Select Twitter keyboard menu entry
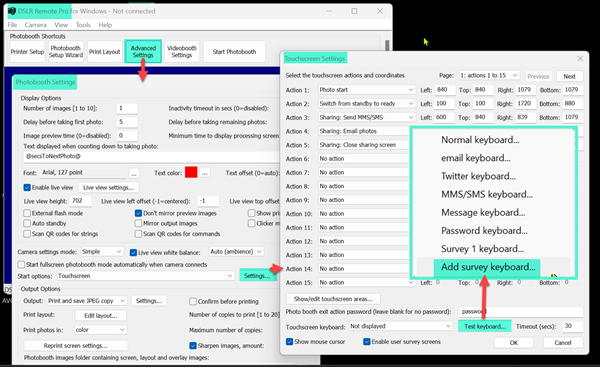The image size is (600, 367). 478,176
